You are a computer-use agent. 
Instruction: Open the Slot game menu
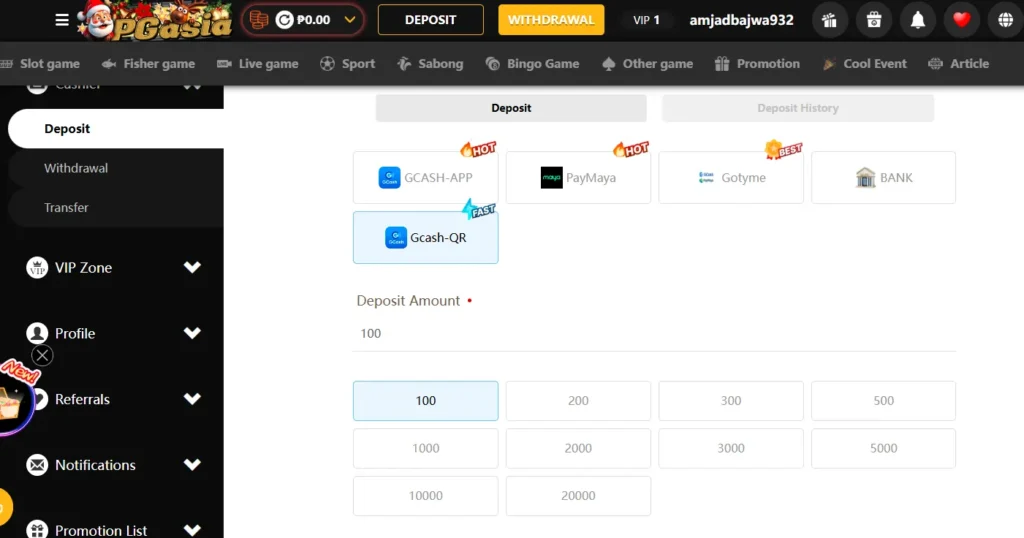pyautogui.click(x=40, y=63)
